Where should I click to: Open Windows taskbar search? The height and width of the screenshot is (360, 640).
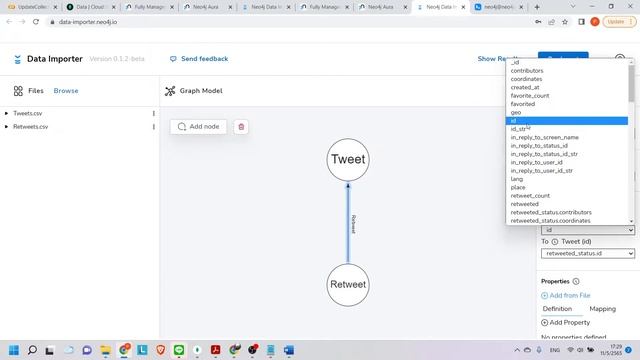click(x=32, y=350)
